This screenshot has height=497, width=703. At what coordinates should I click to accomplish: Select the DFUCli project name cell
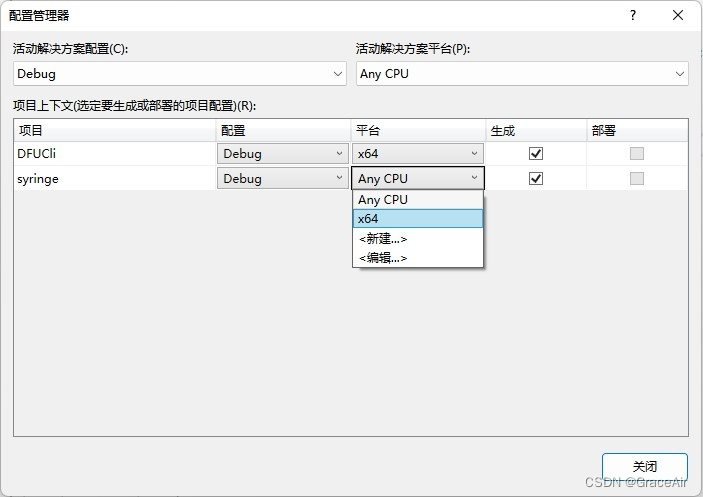[115, 154]
